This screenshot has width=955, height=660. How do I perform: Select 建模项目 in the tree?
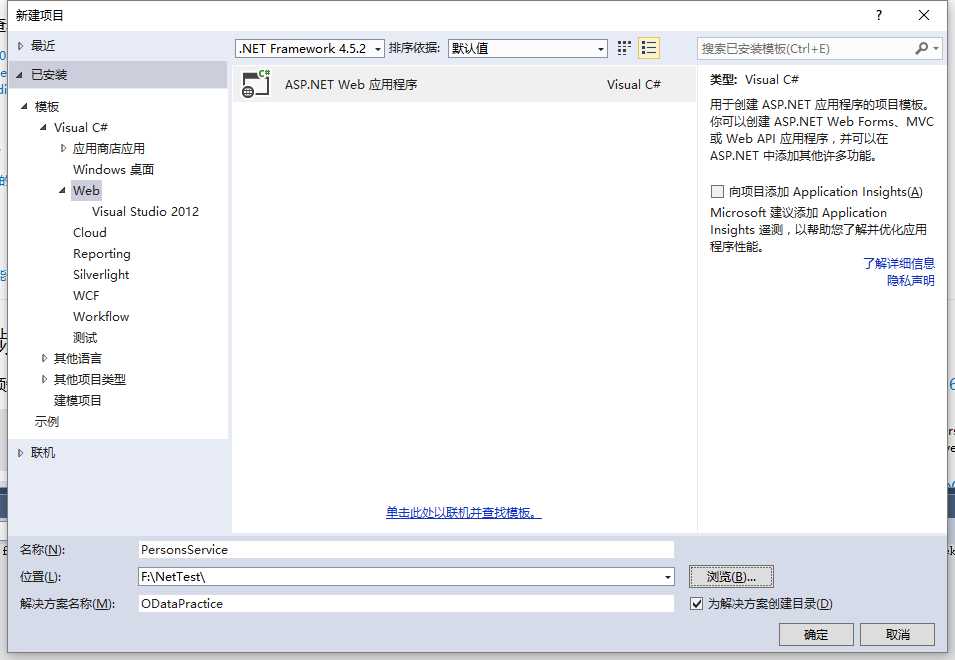[77, 401]
